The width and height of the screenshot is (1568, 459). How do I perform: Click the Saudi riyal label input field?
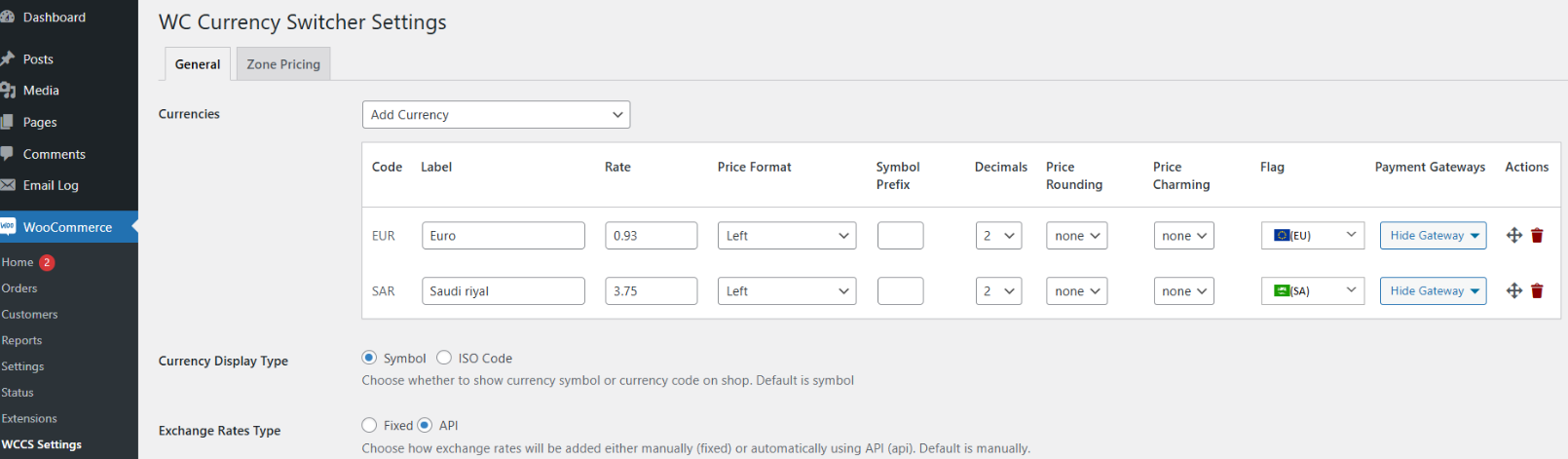click(503, 291)
